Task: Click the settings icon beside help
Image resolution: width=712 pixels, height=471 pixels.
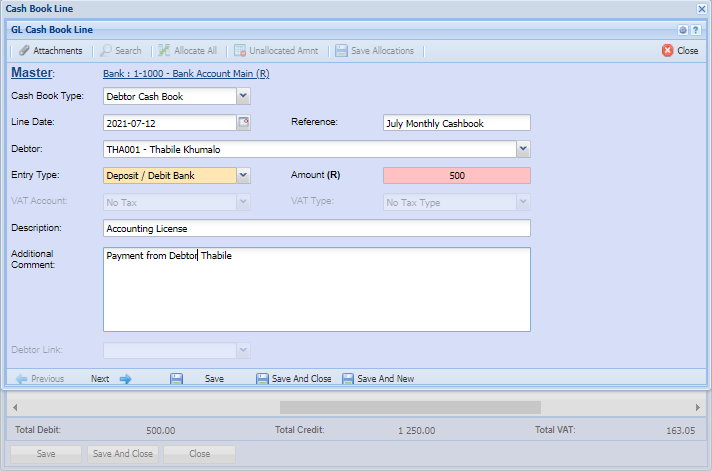Action: 683,30
